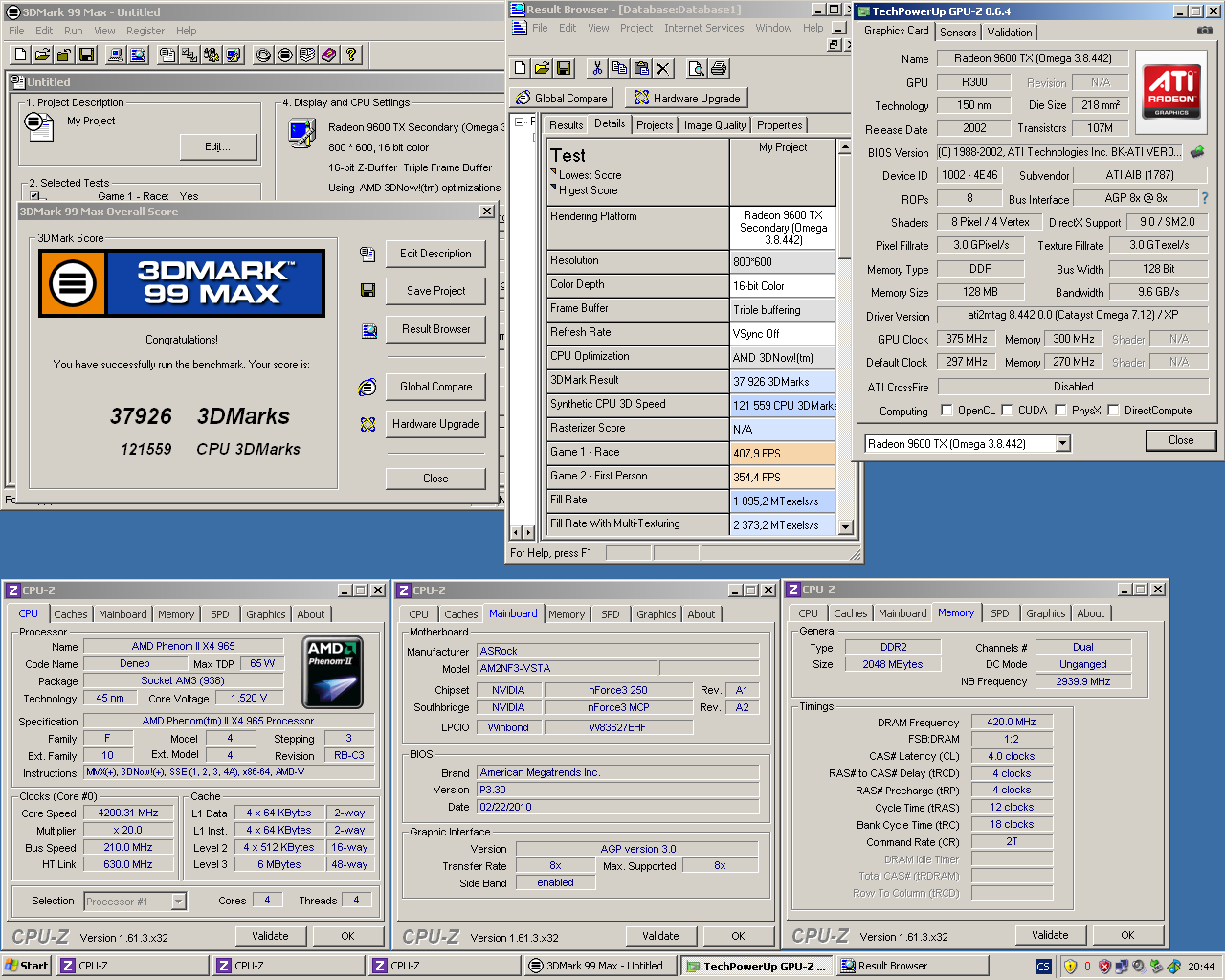The width and height of the screenshot is (1225, 980).
Task: Click BIOS save chip icon in GPU-Z
Action: tap(1196, 152)
